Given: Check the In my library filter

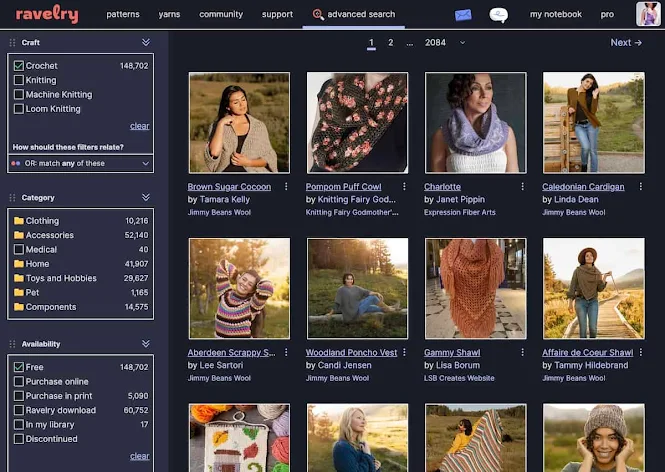Looking at the screenshot, I should pyautogui.click(x=19, y=425).
